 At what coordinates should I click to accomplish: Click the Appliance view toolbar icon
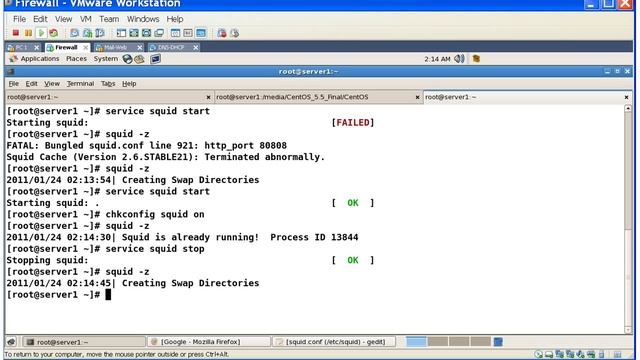(188, 33)
